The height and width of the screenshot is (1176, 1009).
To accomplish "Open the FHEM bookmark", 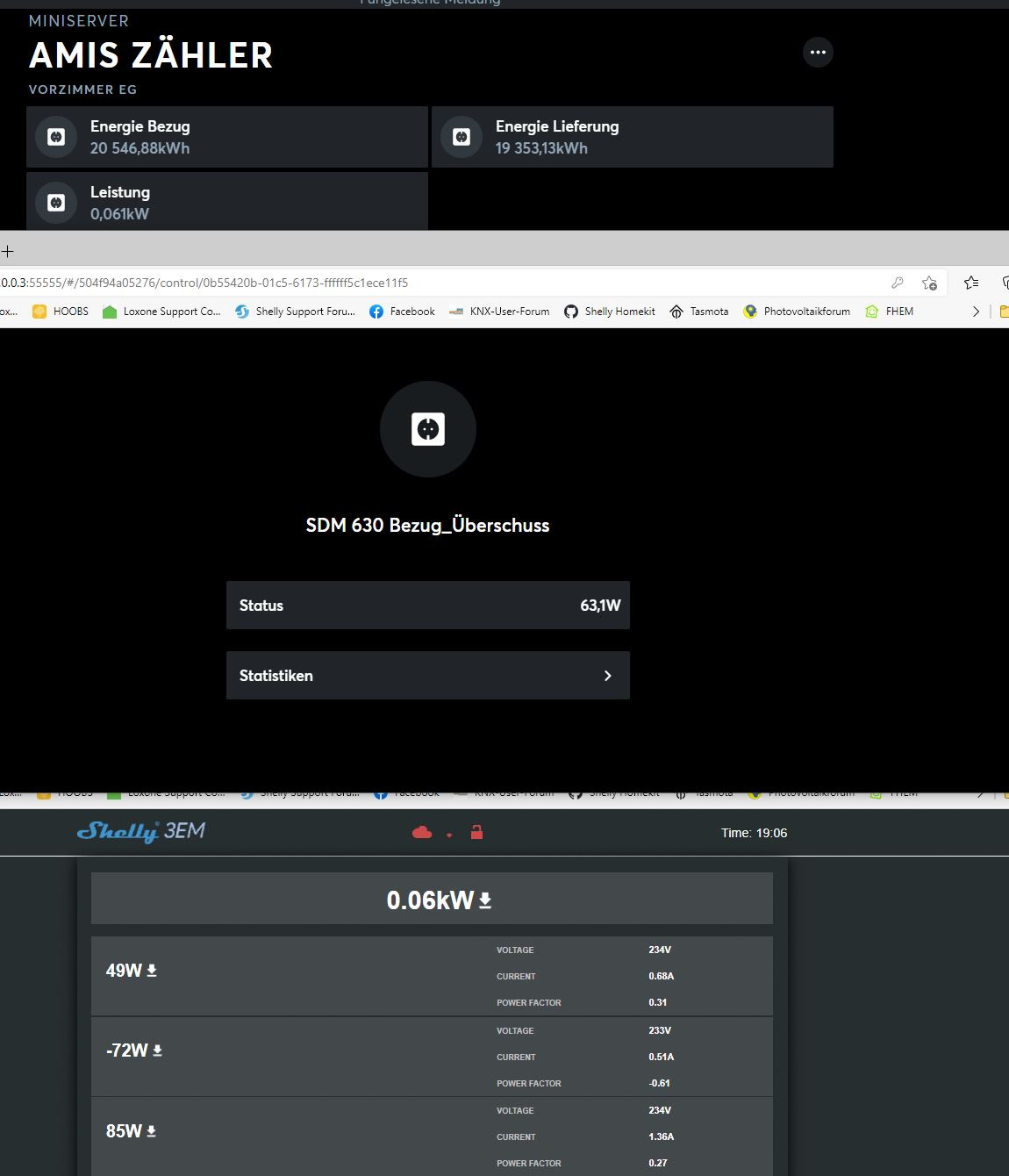I will [890, 312].
